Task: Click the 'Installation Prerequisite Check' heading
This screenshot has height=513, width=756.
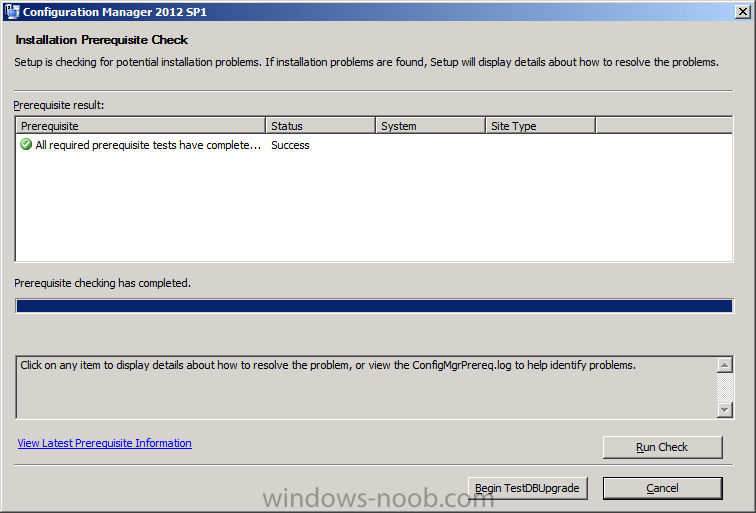Action: pos(101,40)
